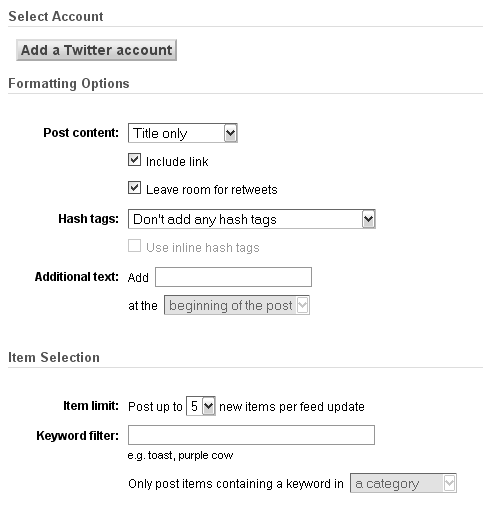Open the Hash tags dropdown
Screen dimensions: 490x507
coord(252,219)
